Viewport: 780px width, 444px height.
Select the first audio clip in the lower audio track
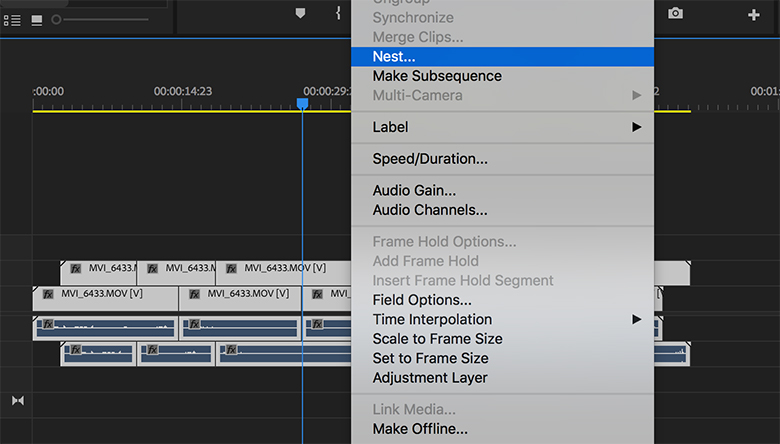[98, 354]
